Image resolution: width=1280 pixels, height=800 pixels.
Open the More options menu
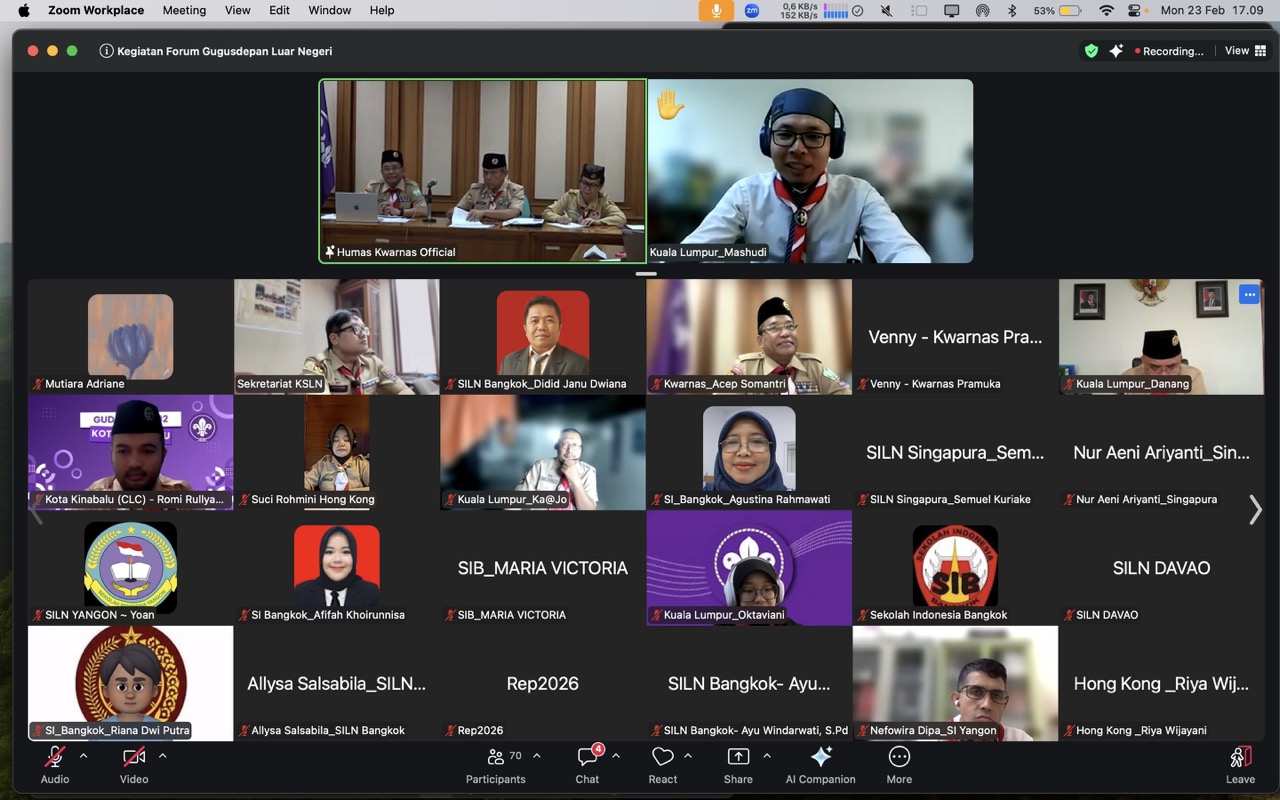click(899, 765)
